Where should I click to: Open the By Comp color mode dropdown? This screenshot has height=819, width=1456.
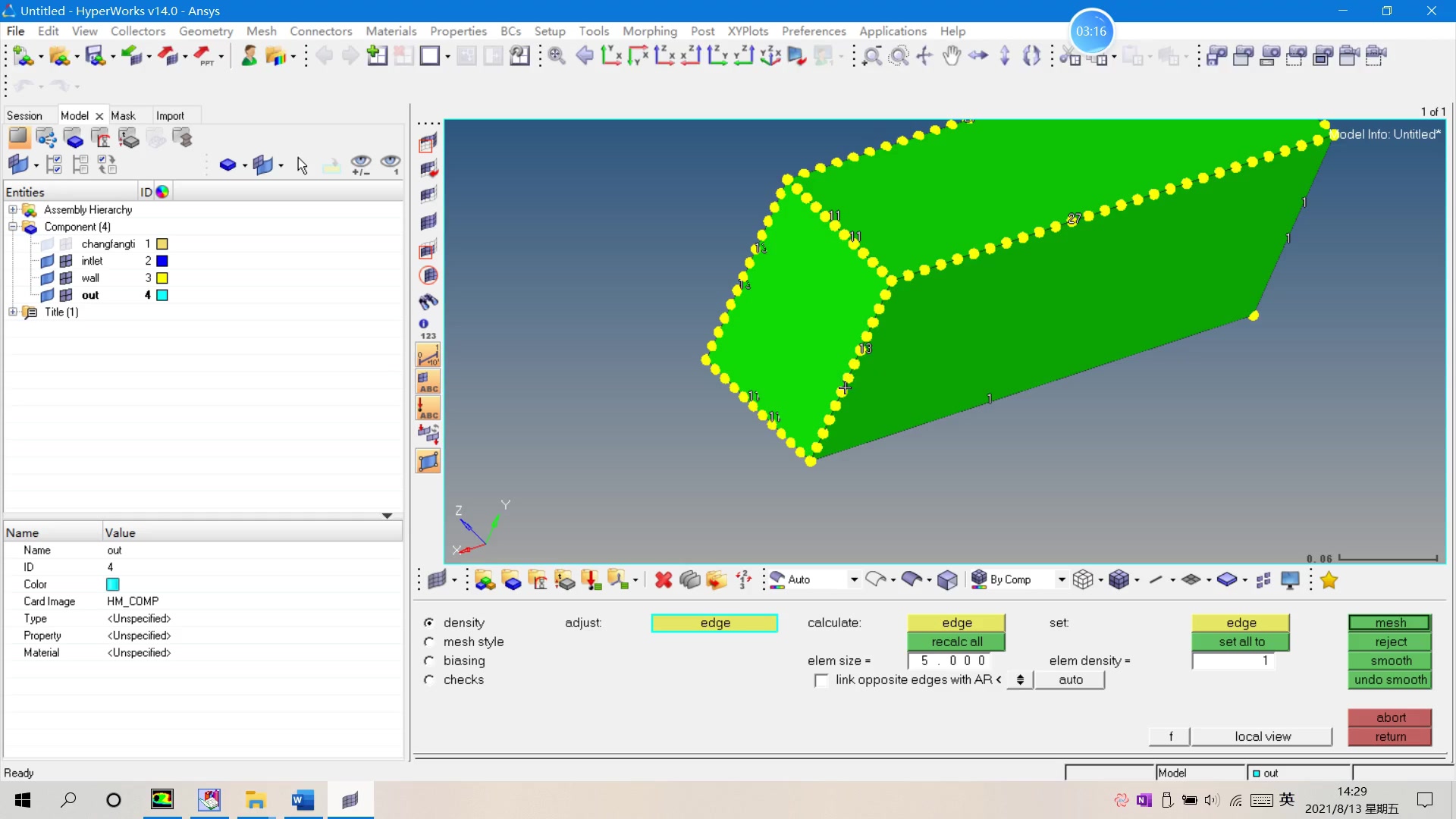(x=1061, y=580)
